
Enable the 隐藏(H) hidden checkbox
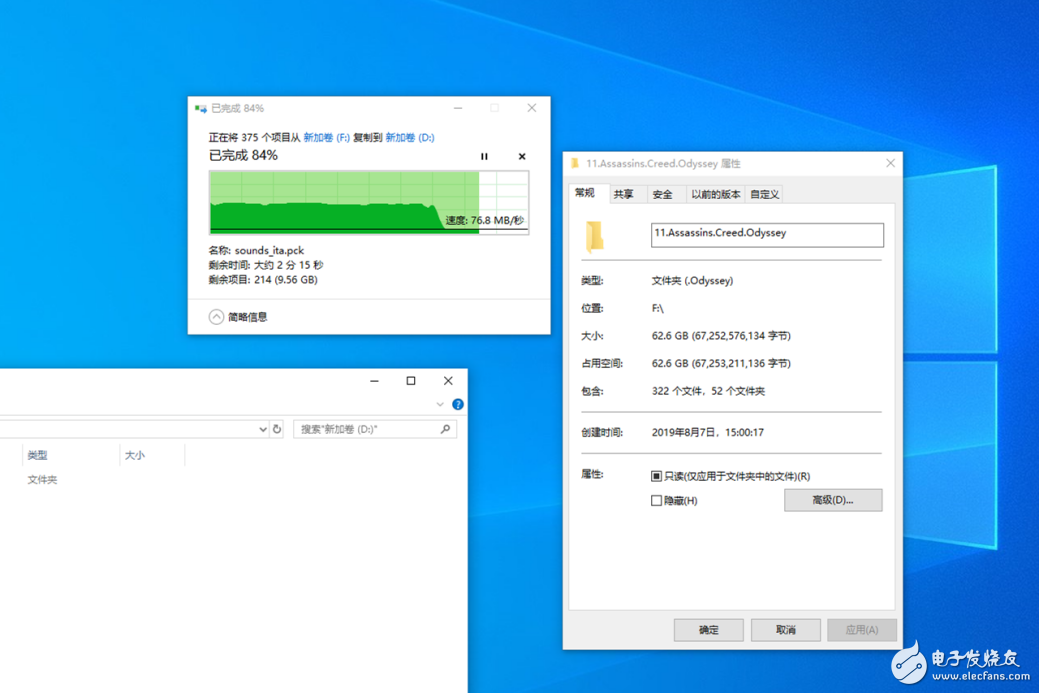click(x=656, y=500)
